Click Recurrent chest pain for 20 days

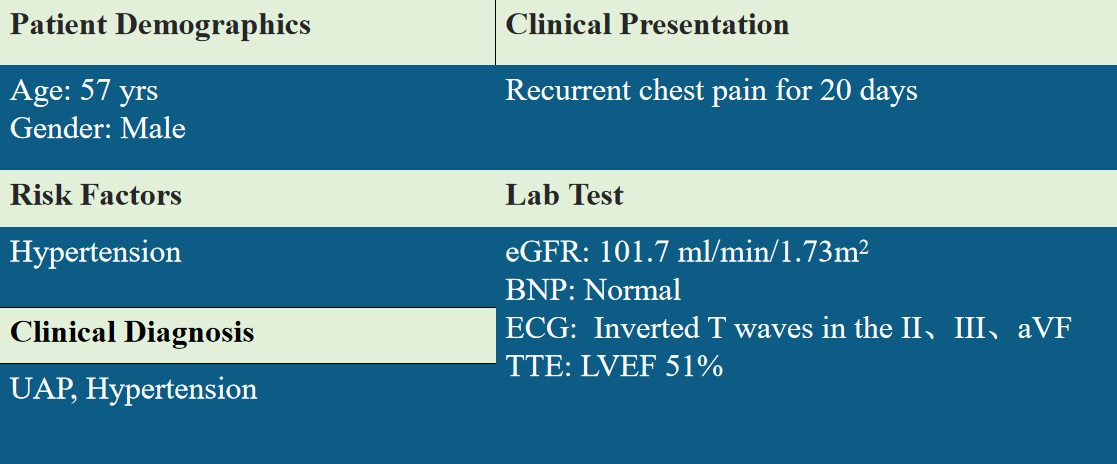(711, 91)
